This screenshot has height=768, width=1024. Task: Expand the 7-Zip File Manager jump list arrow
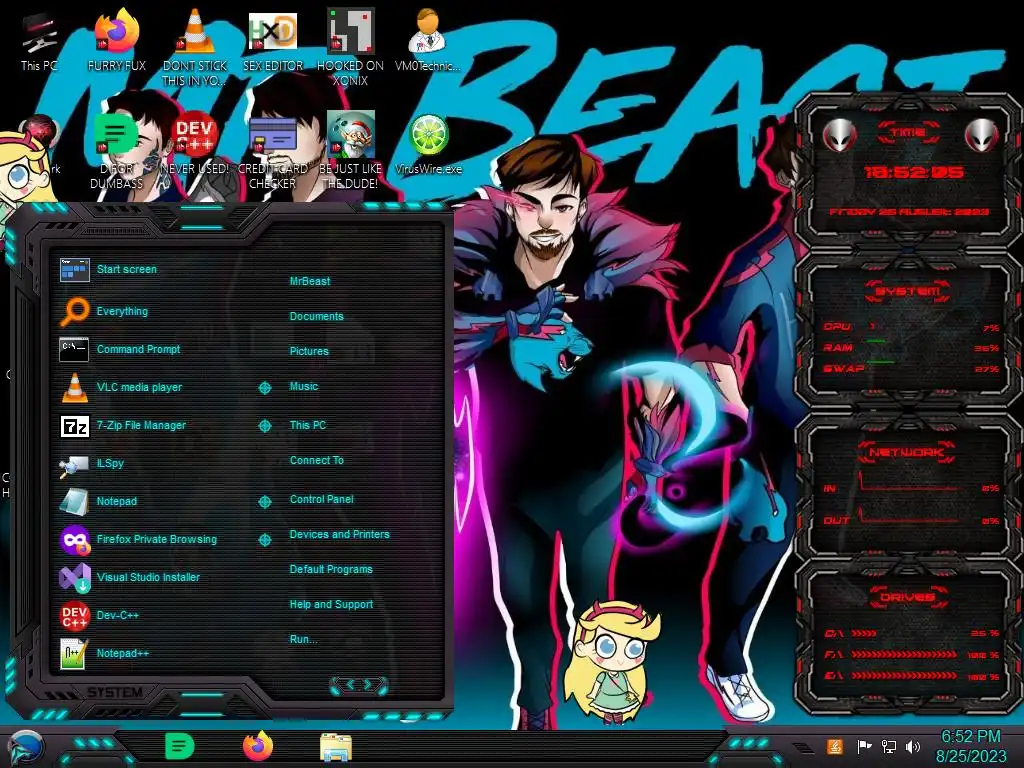click(x=264, y=426)
